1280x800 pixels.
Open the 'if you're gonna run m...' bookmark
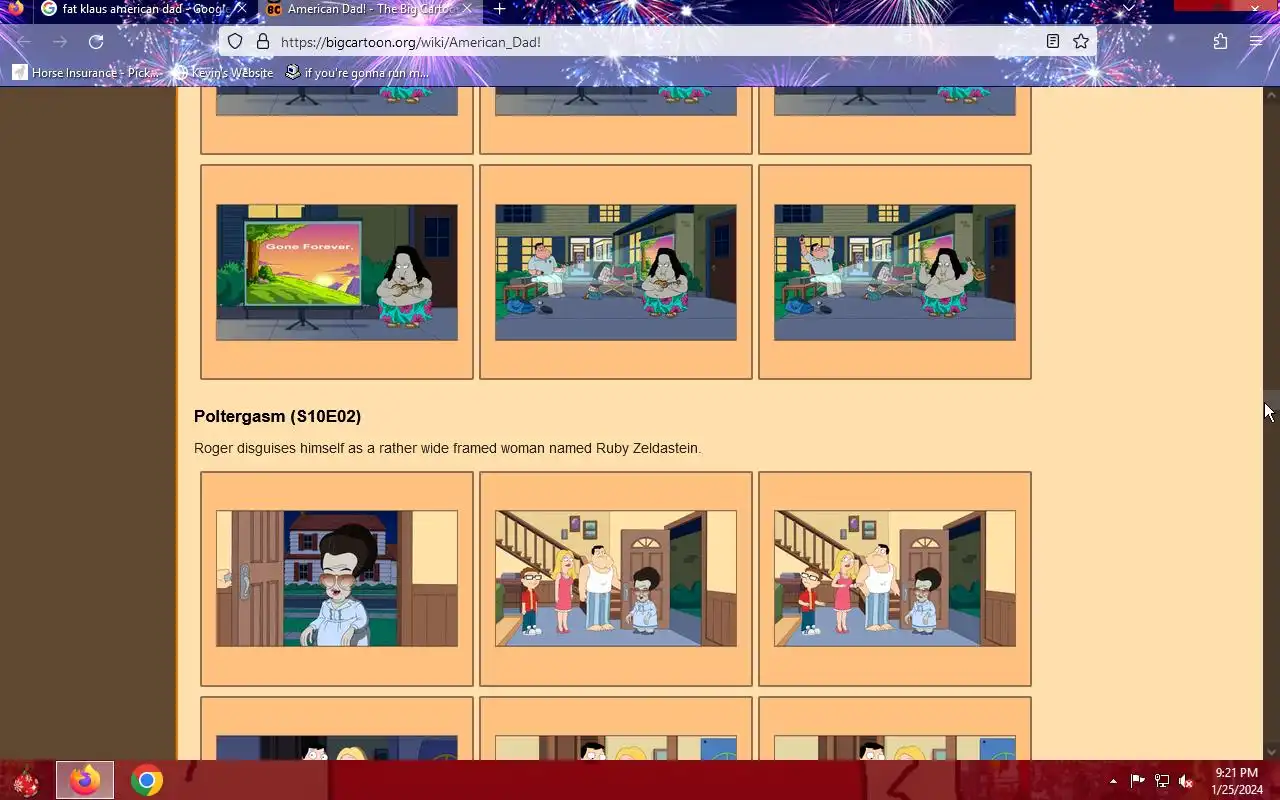tap(357, 73)
